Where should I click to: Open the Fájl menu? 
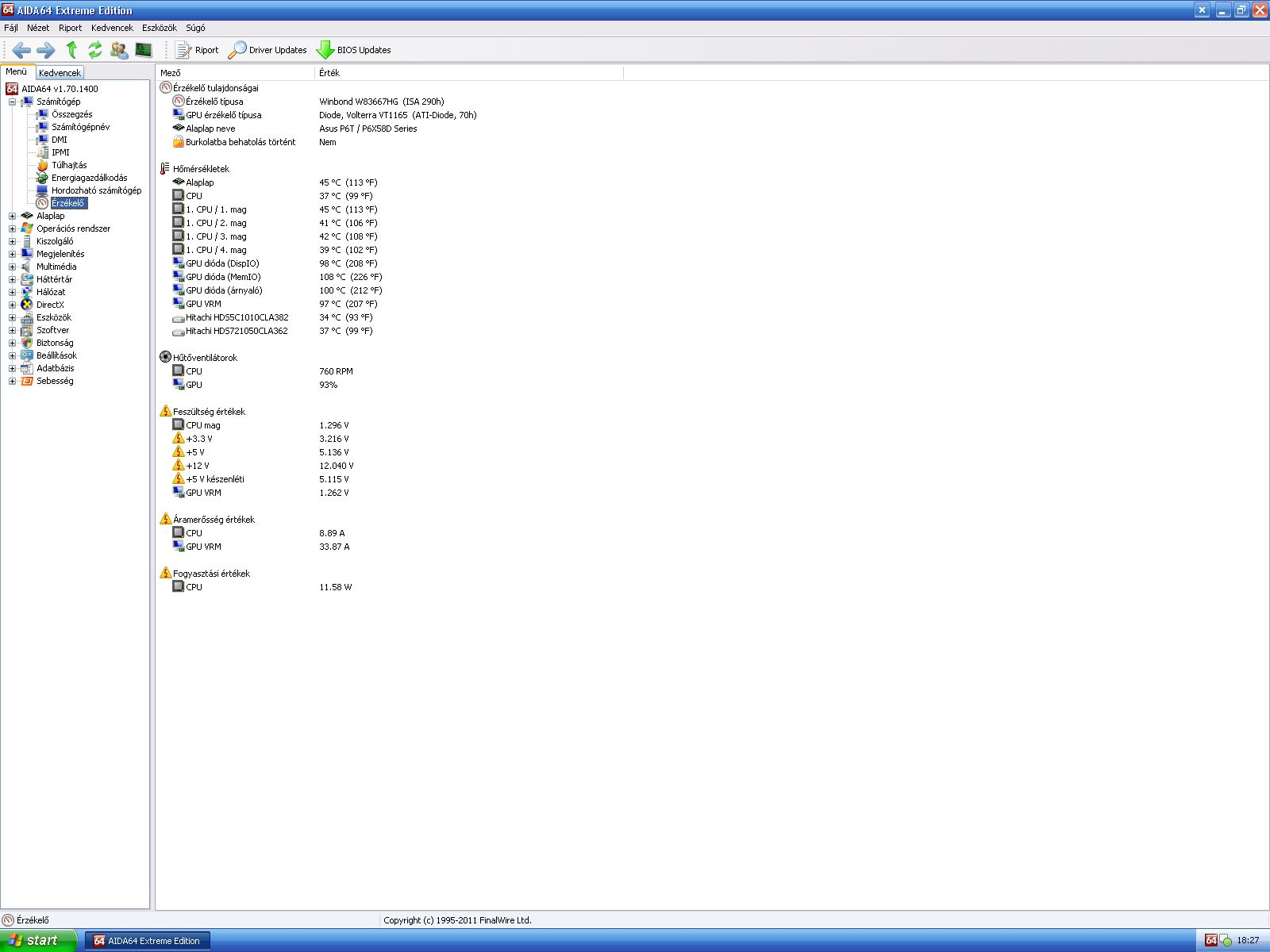click(x=11, y=28)
